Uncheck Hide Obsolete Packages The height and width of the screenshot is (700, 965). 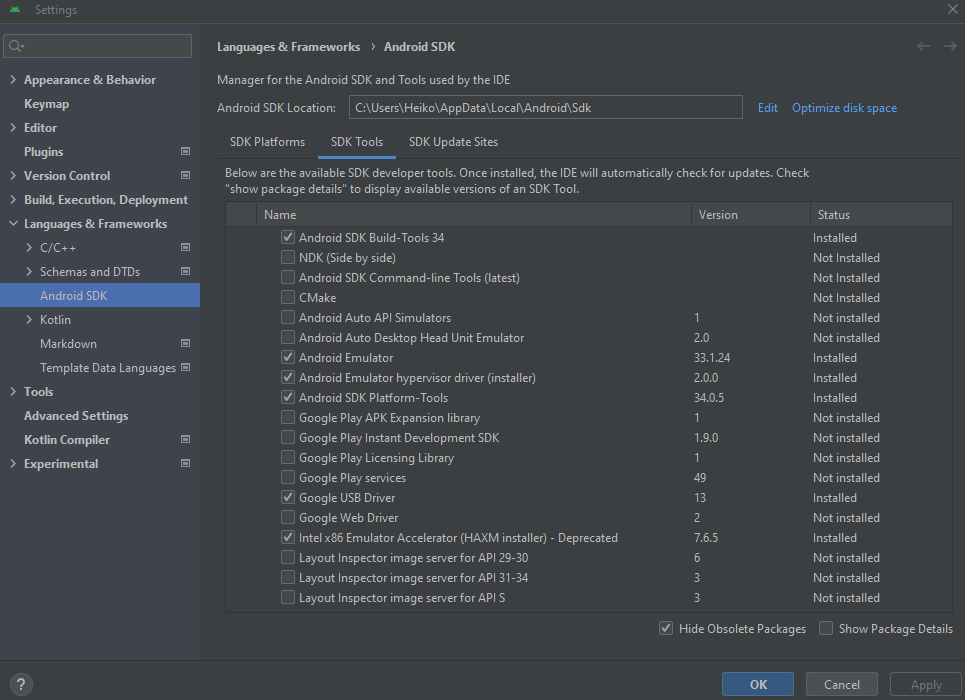[x=666, y=629]
